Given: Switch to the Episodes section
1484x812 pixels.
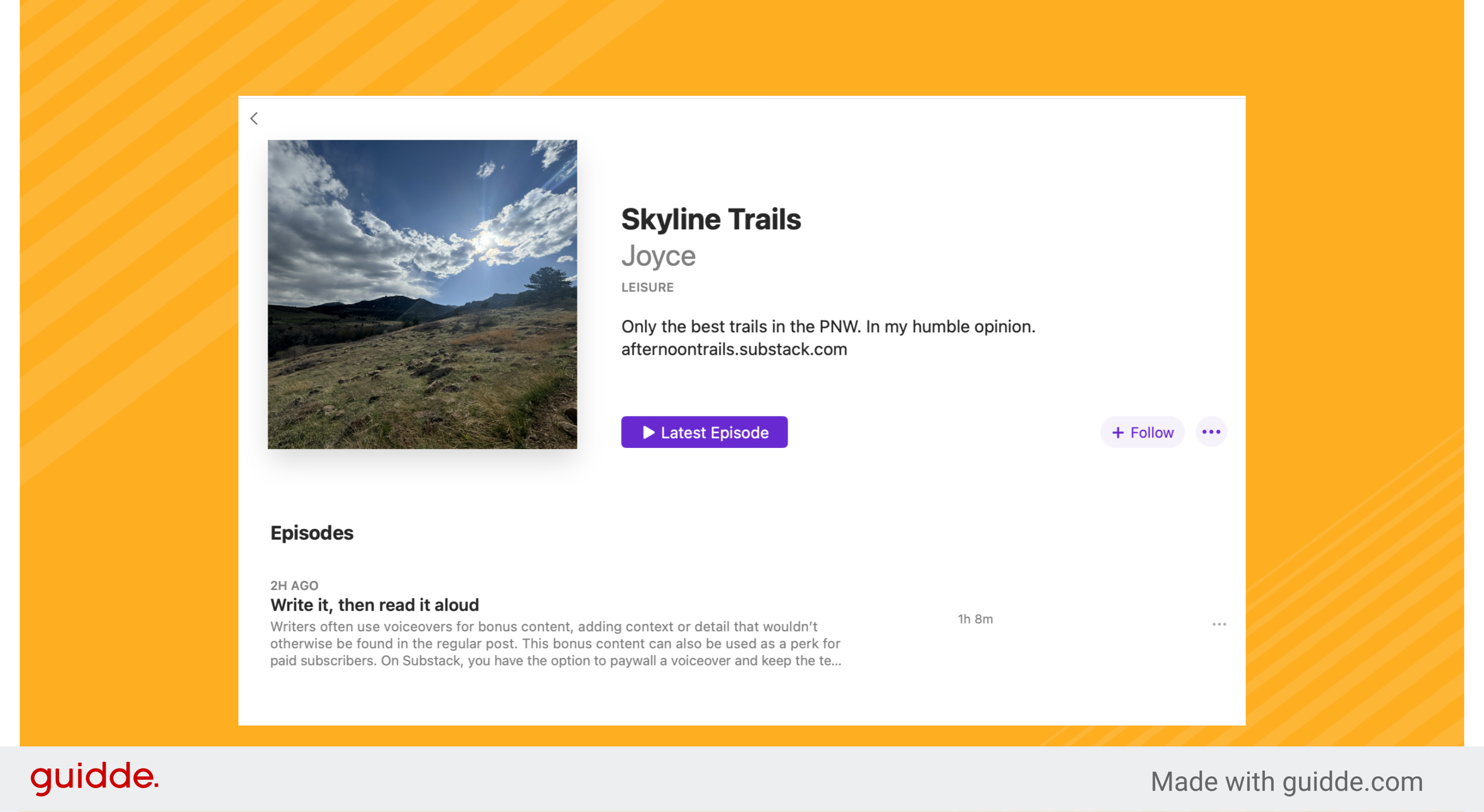Looking at the screenshot, I should pyautogui.click(x=312, y=533).
